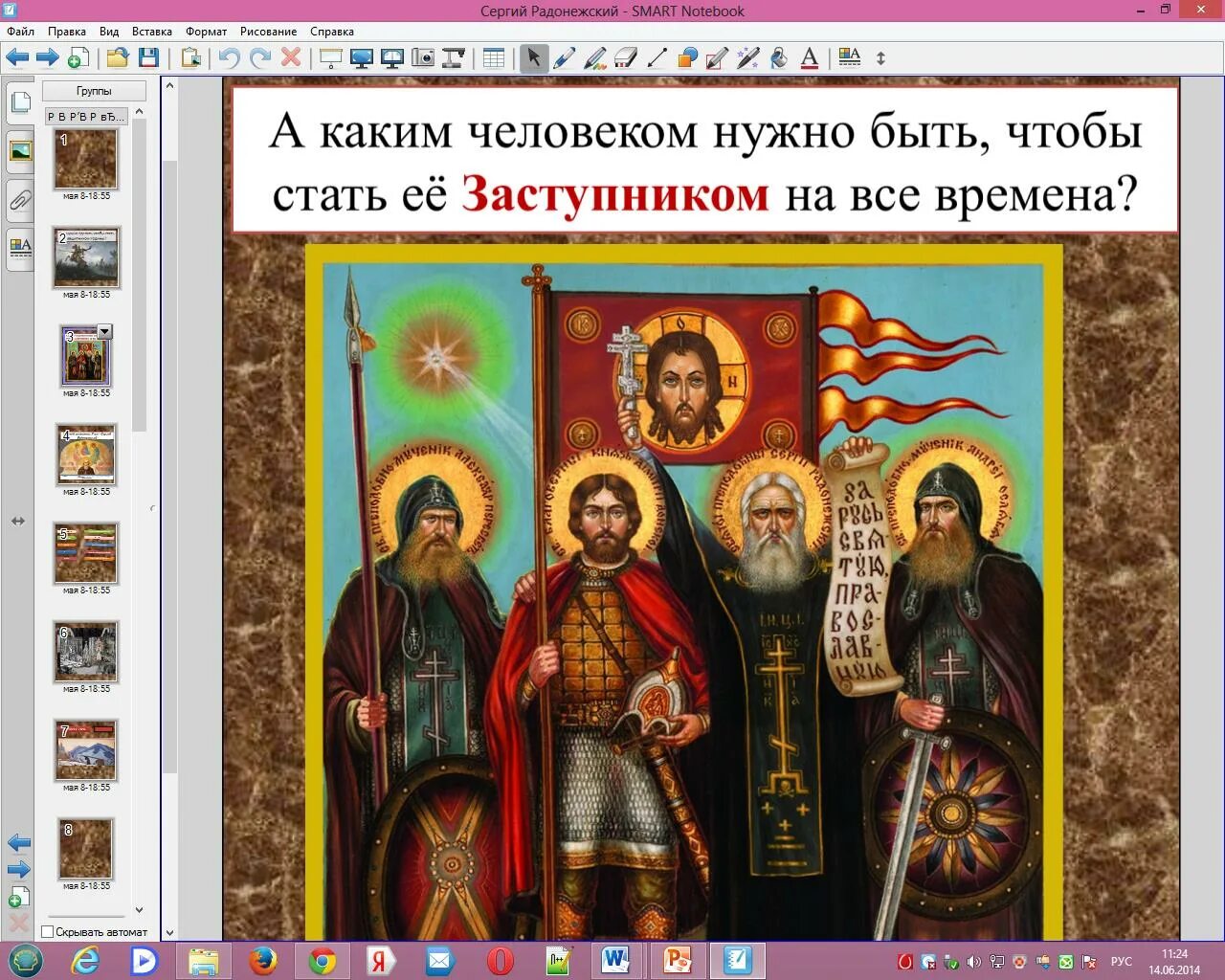Open the Properties side tab
Viewport: 1225px width, 980px height.
20,248
